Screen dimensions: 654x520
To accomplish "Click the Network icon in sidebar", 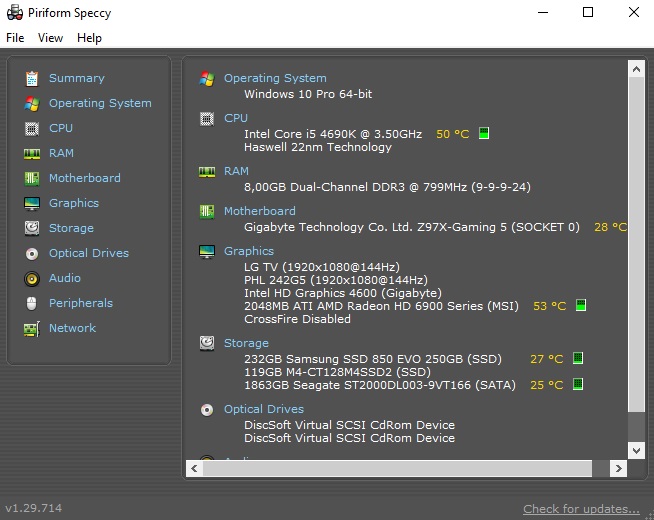I will coord(31,328).
